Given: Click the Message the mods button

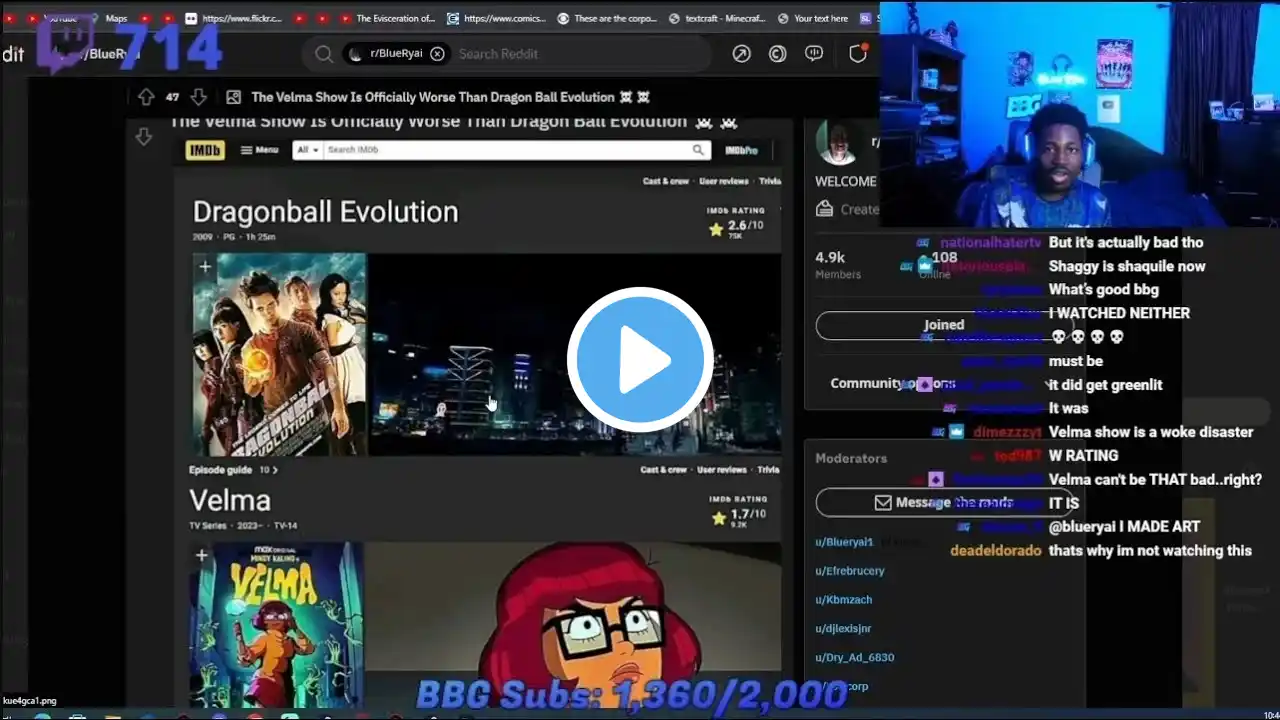Looking at the screenshot, I should (943, 502).
